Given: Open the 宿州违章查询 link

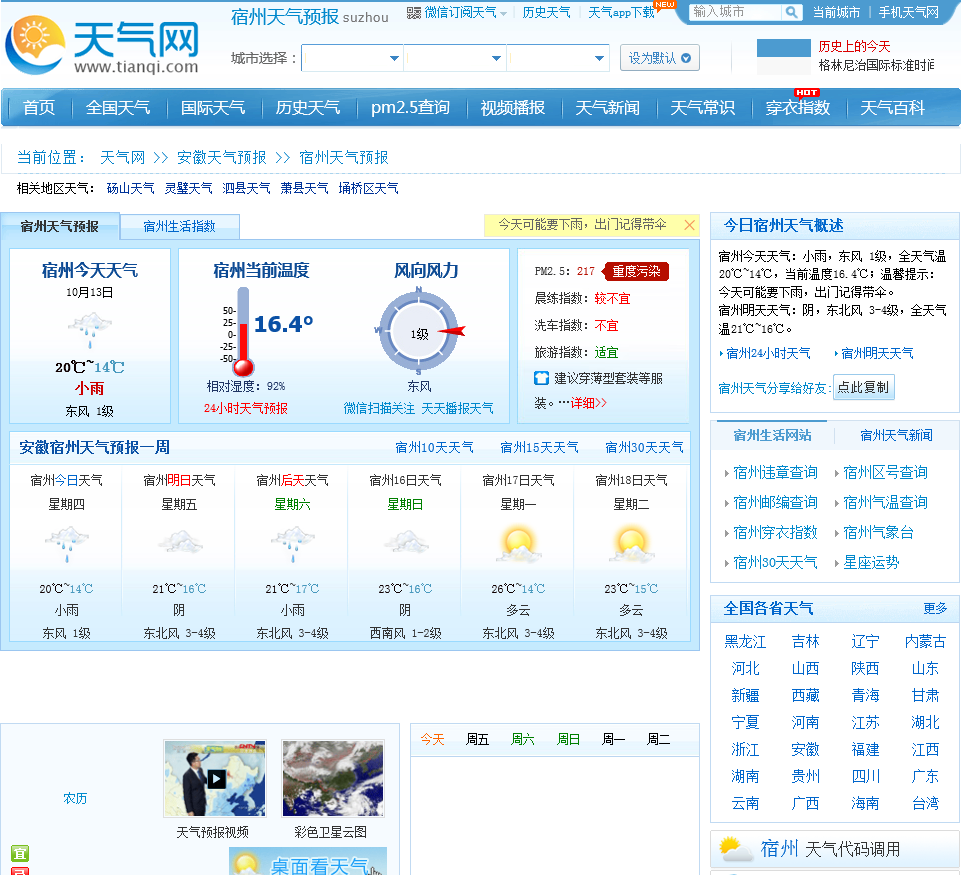Looking at the screenshot, I should click(x=775, y=472).
